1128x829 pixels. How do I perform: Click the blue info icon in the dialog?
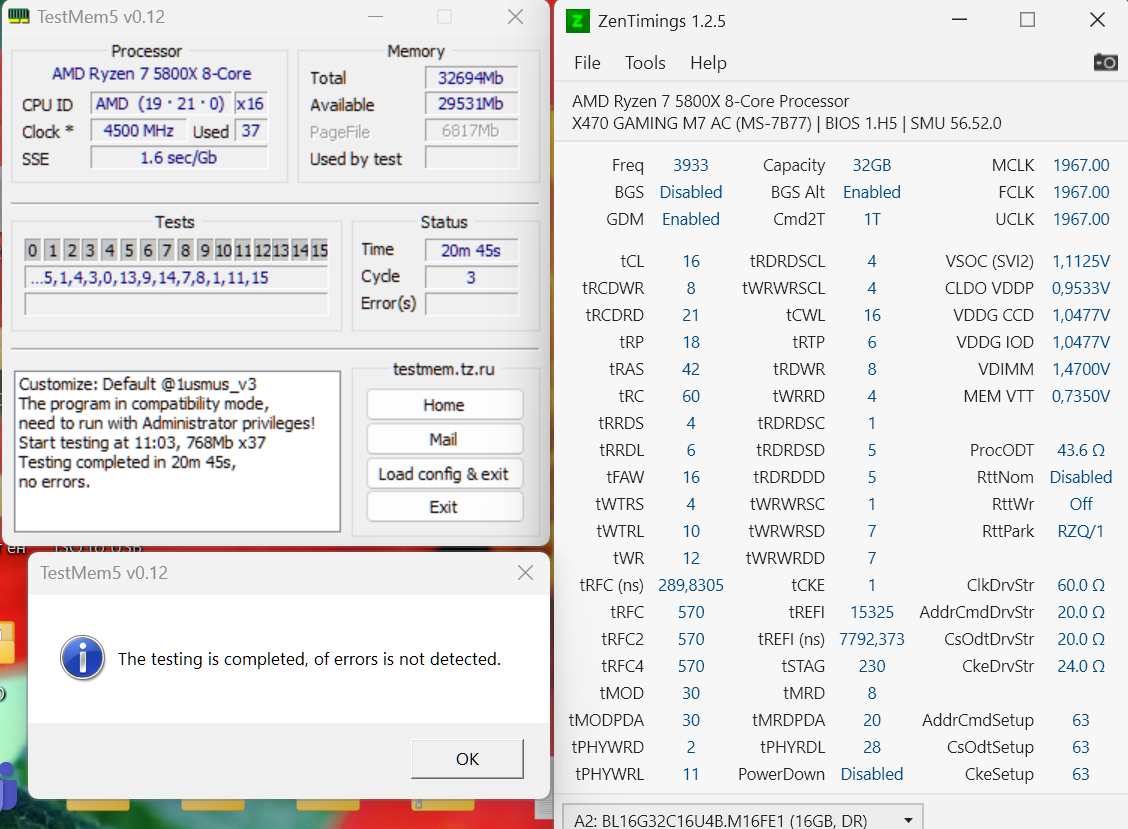tap(83, 658)
